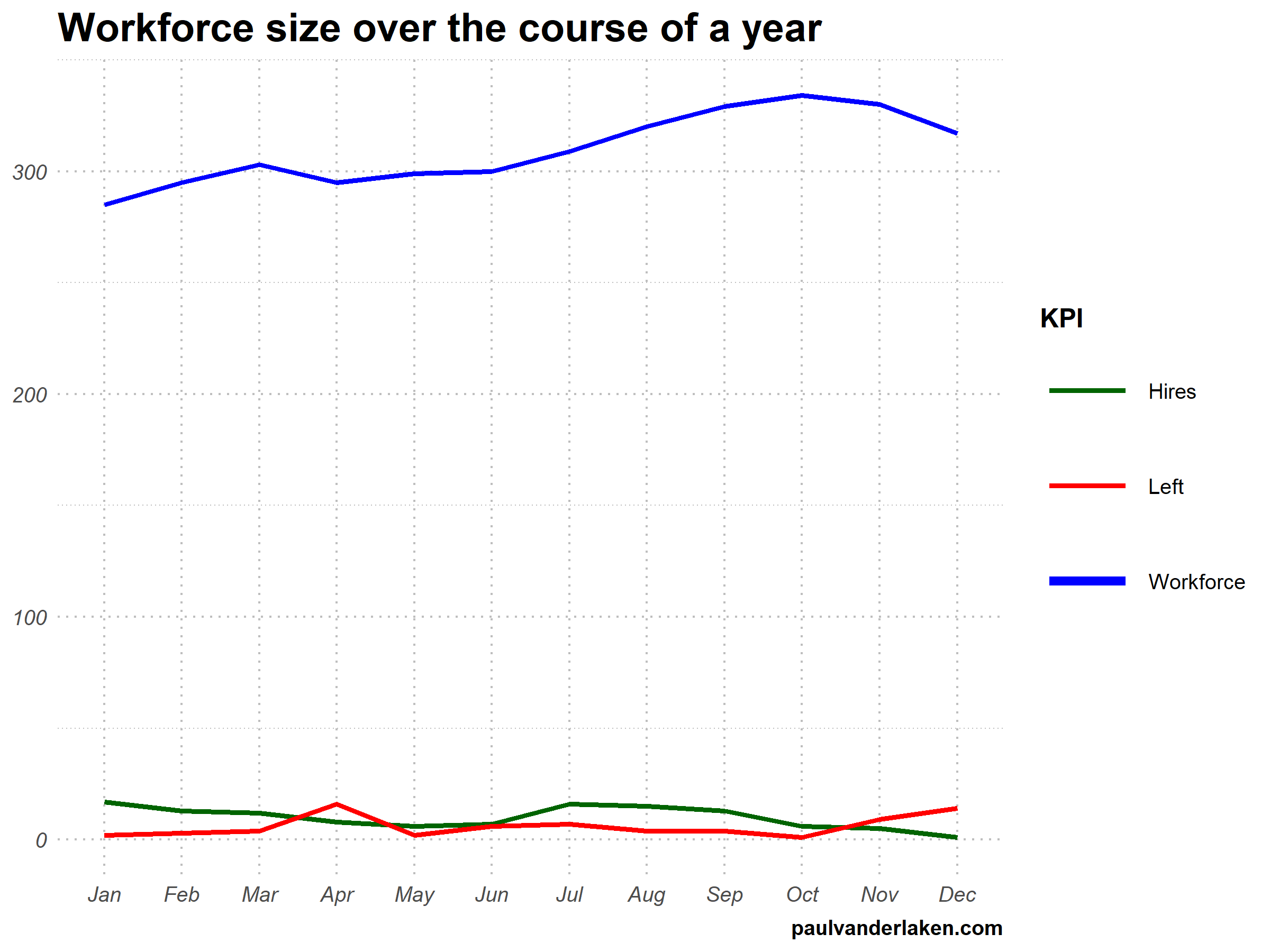
Task: Click the blue Workforce legend line
Action: click(x=1087, y=581)
